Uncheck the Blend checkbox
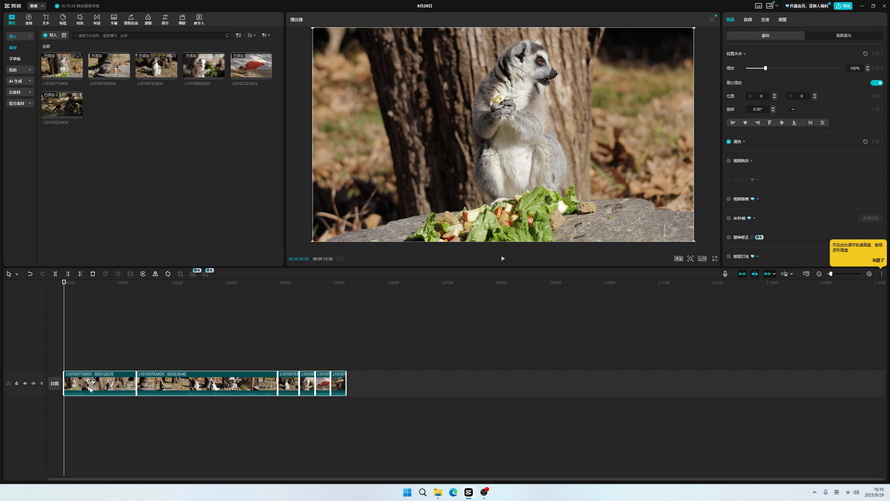This screenshot has height=501, width=890. (729, 142)
